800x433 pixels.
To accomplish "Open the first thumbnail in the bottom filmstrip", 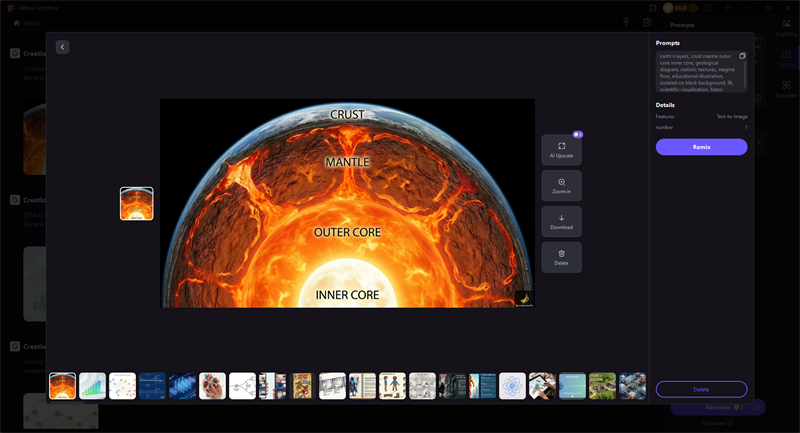I will click(62, 386).
